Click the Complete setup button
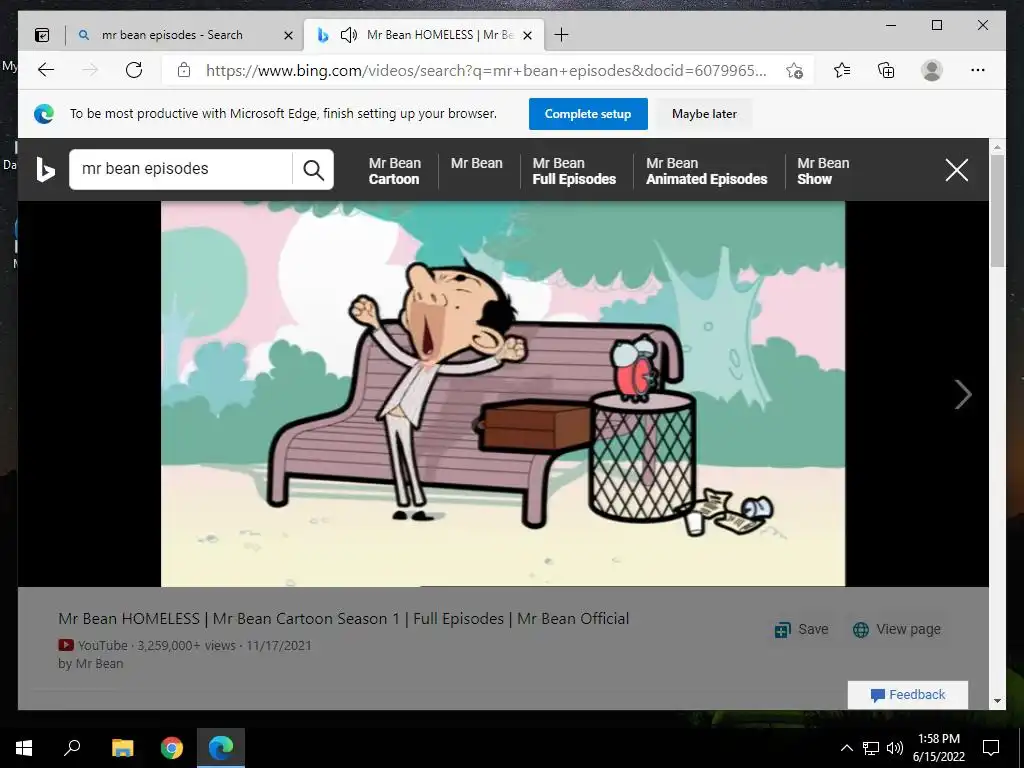Image resolution: width=1024 pixels, height=768 pixels. [588, 114]
